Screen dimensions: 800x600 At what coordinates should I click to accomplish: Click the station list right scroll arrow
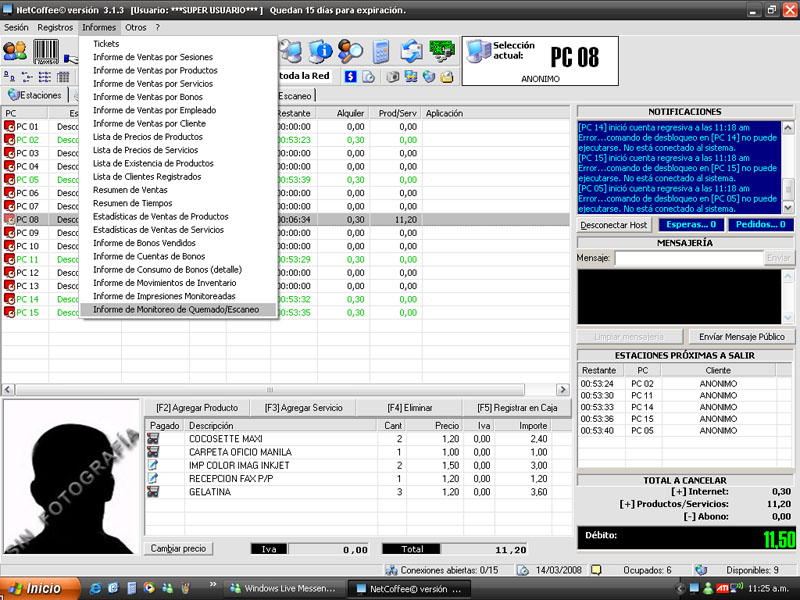click(562, 389)
